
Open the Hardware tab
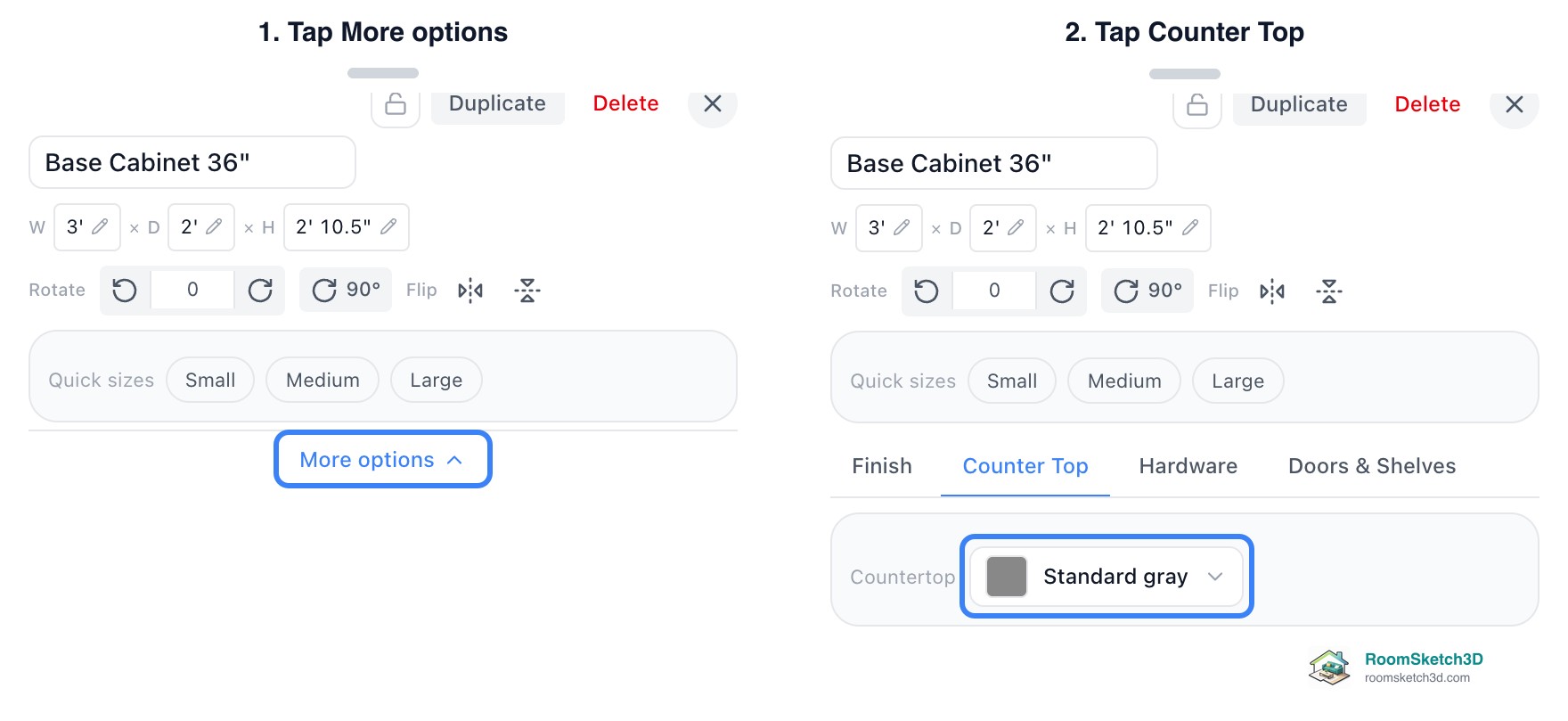click(1188, 466)
